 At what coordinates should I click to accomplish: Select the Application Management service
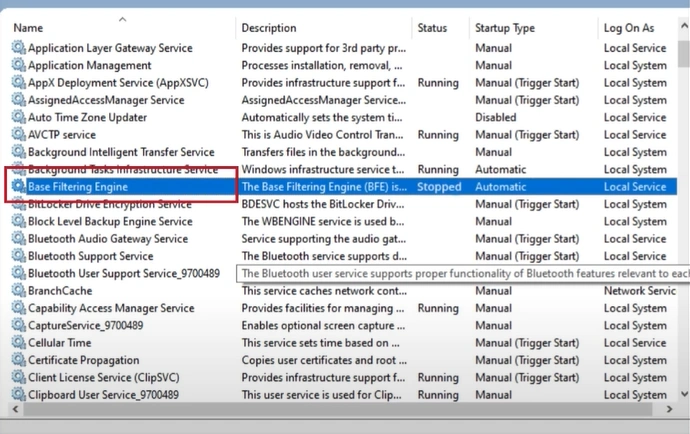tap(90, 65)
